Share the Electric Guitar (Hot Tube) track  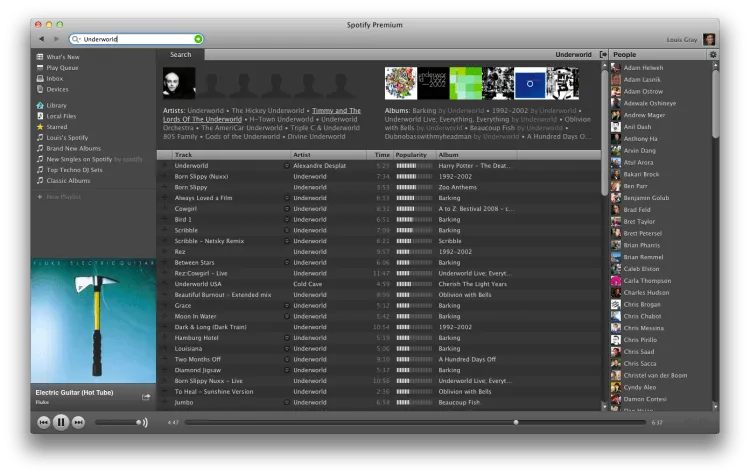click(x=146, y=397)
